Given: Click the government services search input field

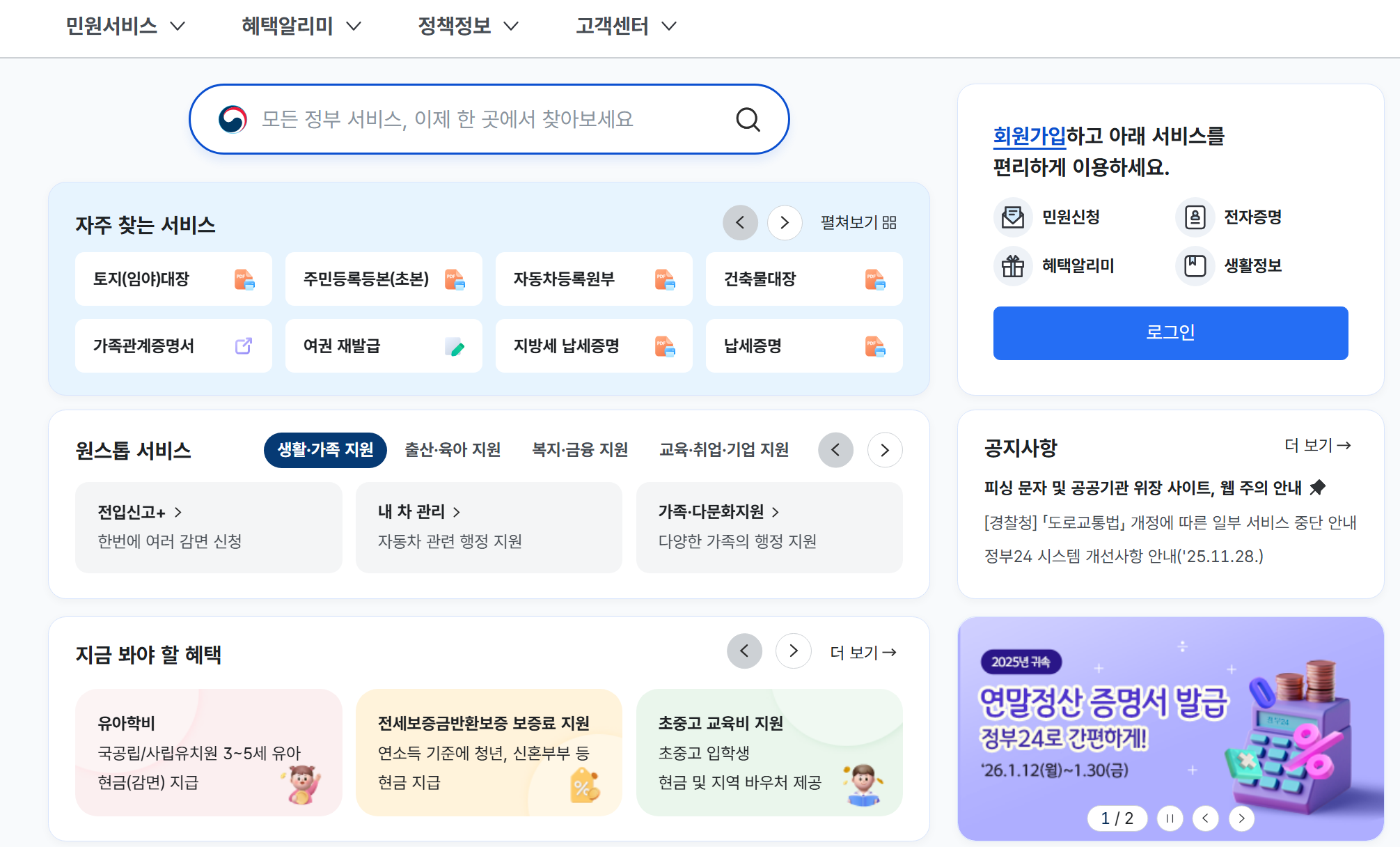Looking at the screenshot, I should coord(487,119).
